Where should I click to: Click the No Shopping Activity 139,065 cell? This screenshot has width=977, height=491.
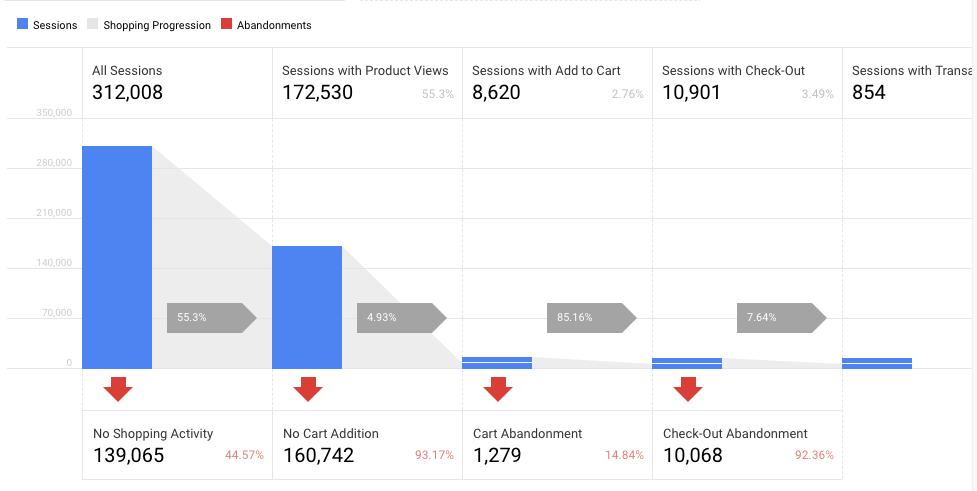177,445
